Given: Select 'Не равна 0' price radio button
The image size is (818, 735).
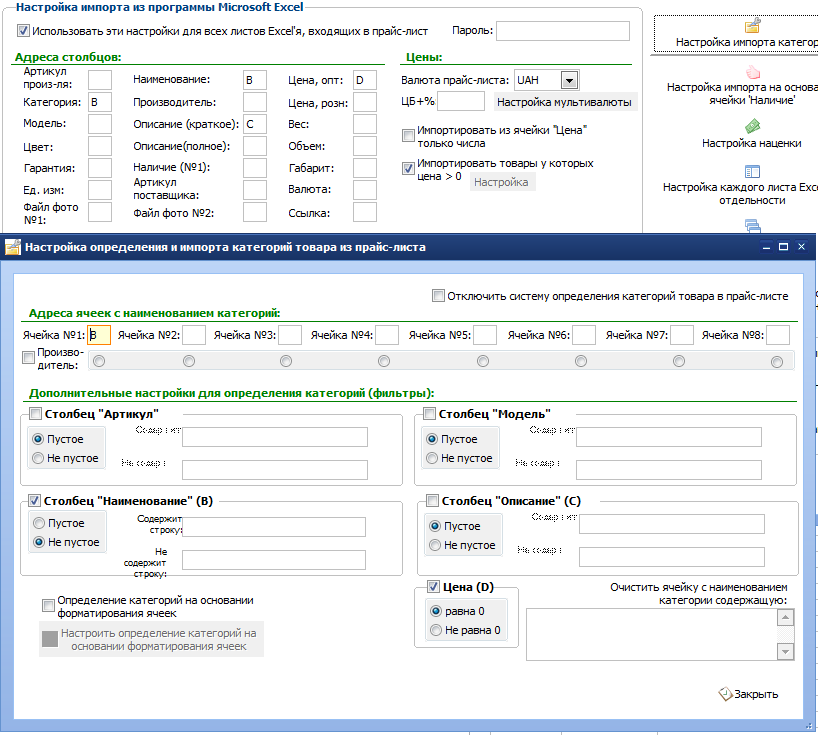Looking at the screenshot, I should (x=436, y=630).
